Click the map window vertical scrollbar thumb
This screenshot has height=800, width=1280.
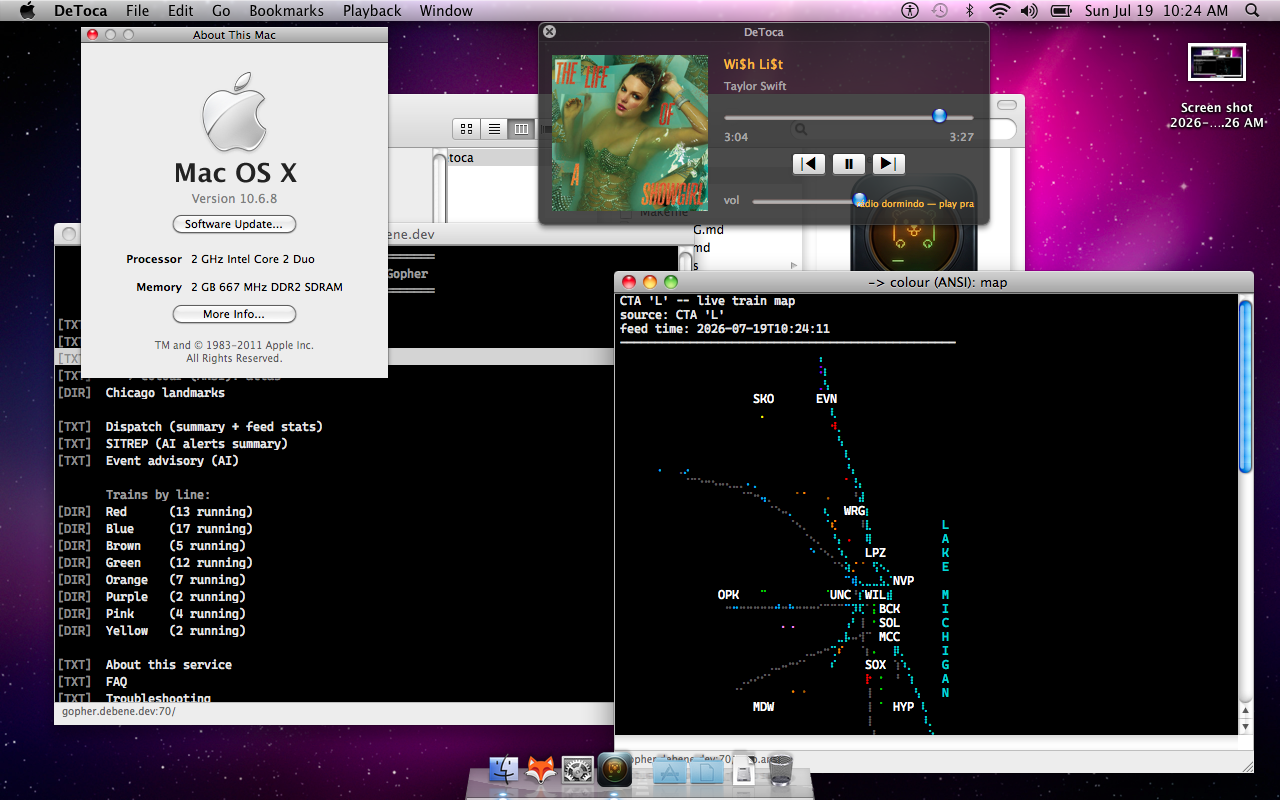pos(1245,387)
